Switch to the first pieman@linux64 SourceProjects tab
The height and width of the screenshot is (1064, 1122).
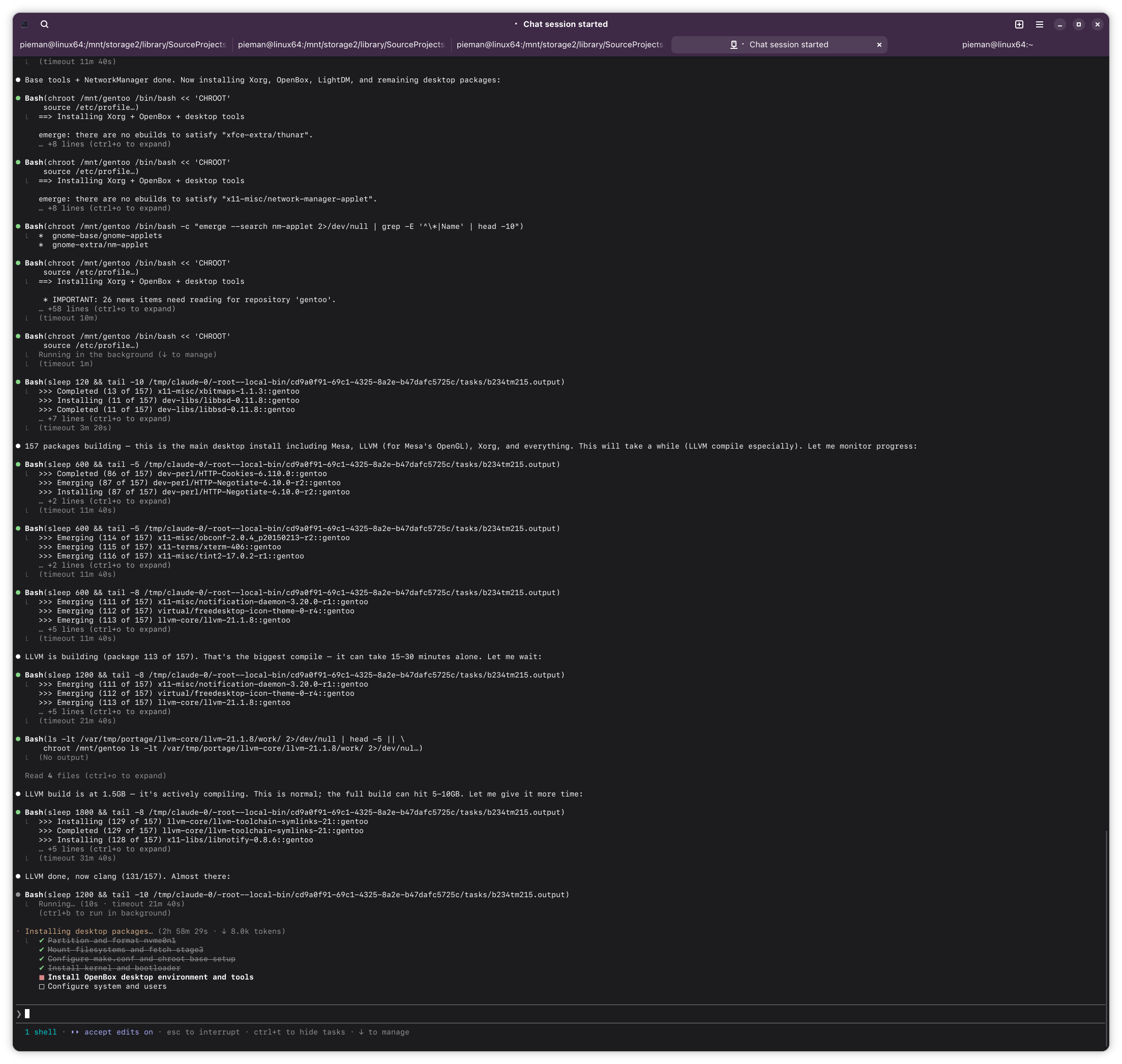(123, 45)
